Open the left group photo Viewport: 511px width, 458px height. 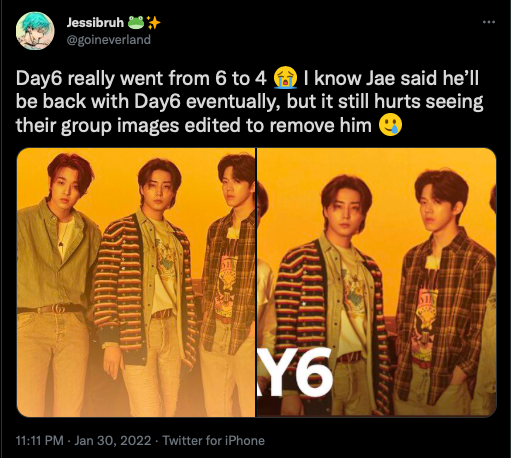(136, 282)
